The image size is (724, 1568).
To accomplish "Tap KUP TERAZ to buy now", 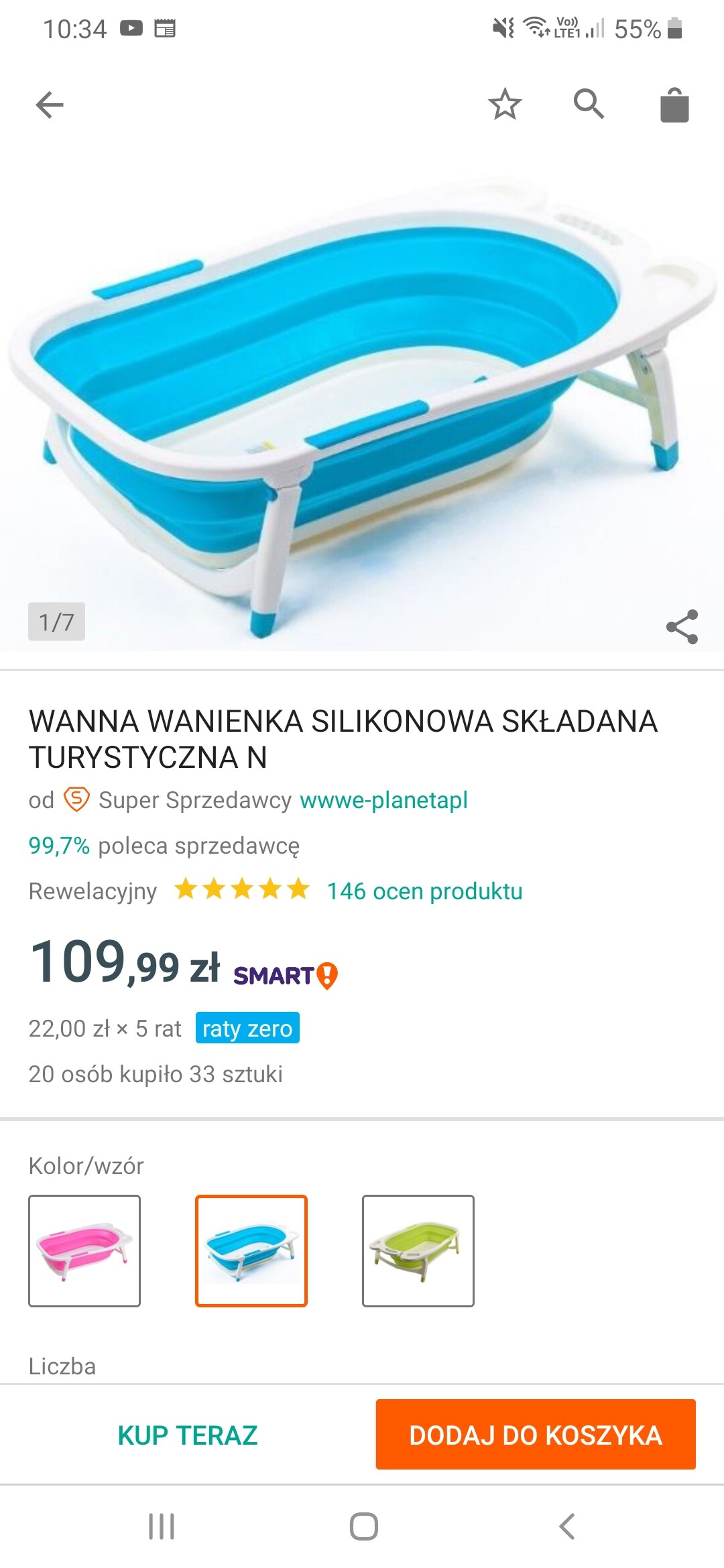I will (188, 1435).
